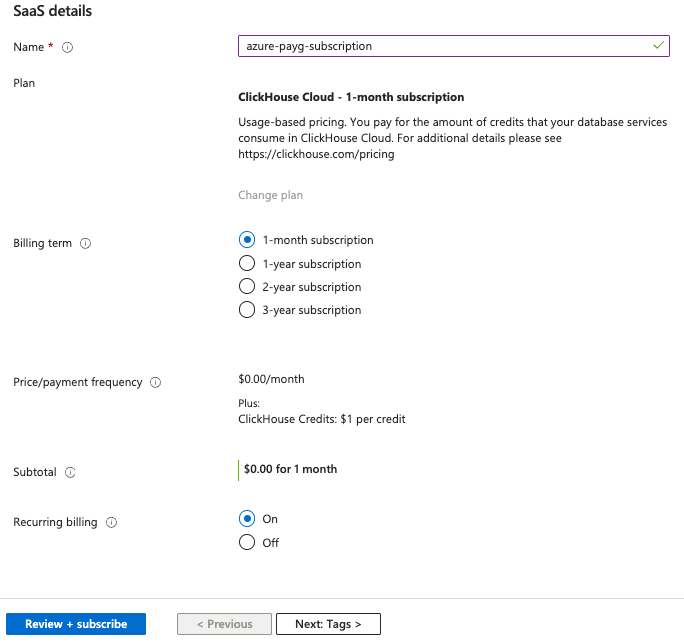Viewport: 684px width, 643px height.
Task: Select 1-year subscription billing term
Action: [x=247, y=264]
